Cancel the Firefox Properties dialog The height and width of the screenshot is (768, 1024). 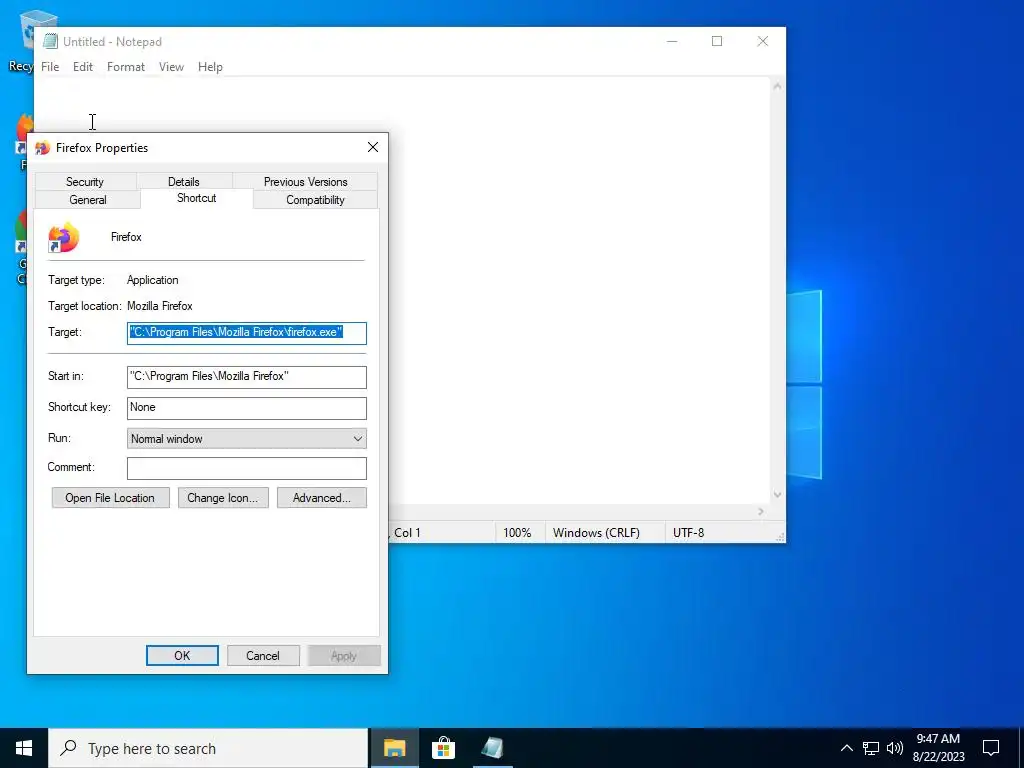pyautogui.click(x=263, y=656)
